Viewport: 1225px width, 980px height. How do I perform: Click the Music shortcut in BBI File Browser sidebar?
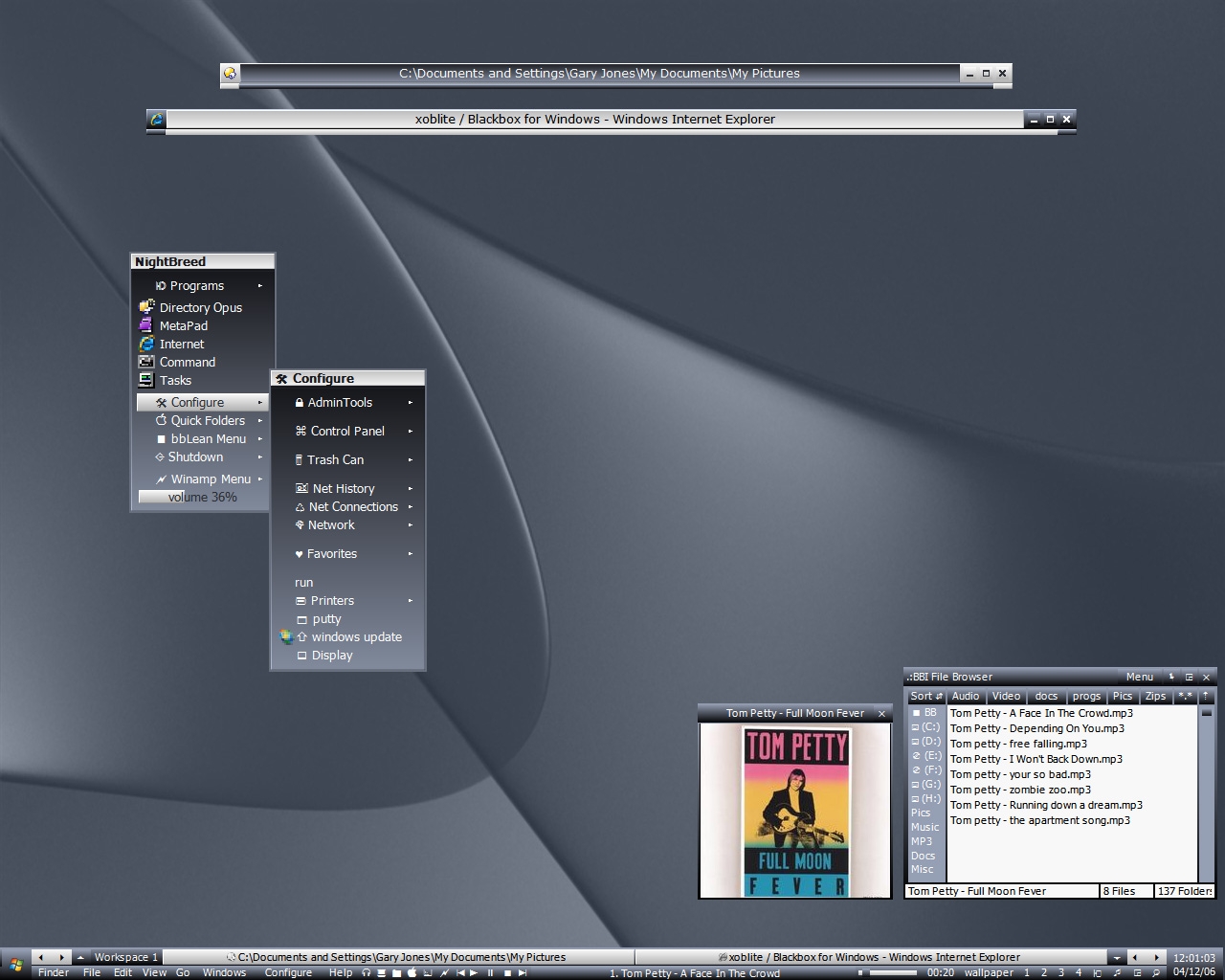coord(924,827)
